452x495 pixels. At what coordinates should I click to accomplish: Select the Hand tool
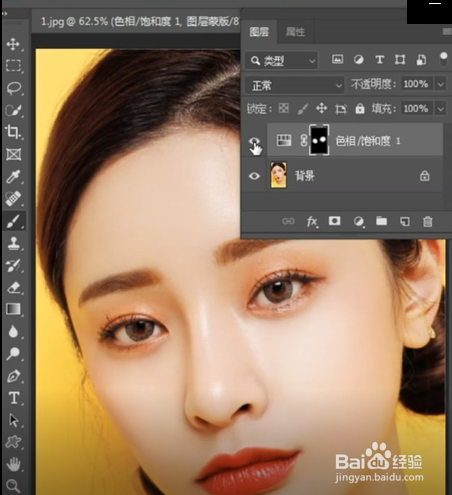click(x=13, y=464)
